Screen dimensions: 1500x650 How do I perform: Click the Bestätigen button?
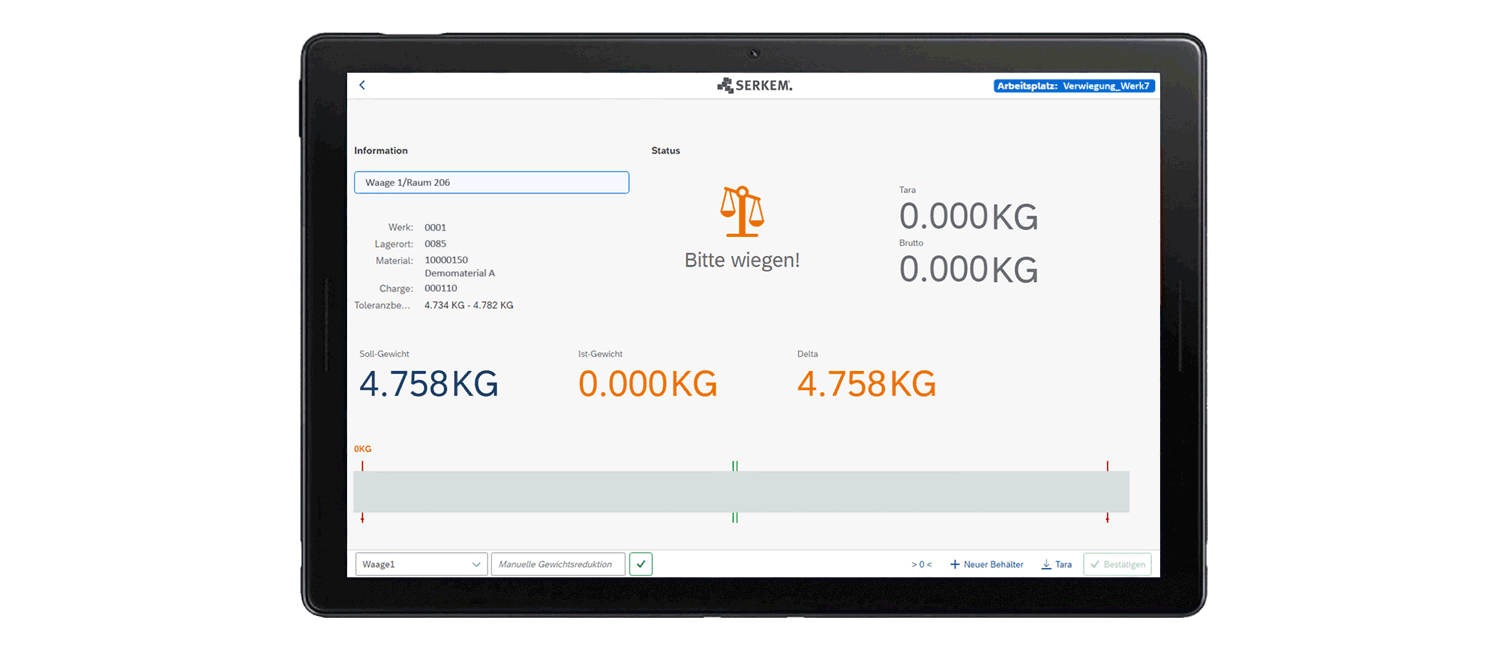tap(1117, 564)
